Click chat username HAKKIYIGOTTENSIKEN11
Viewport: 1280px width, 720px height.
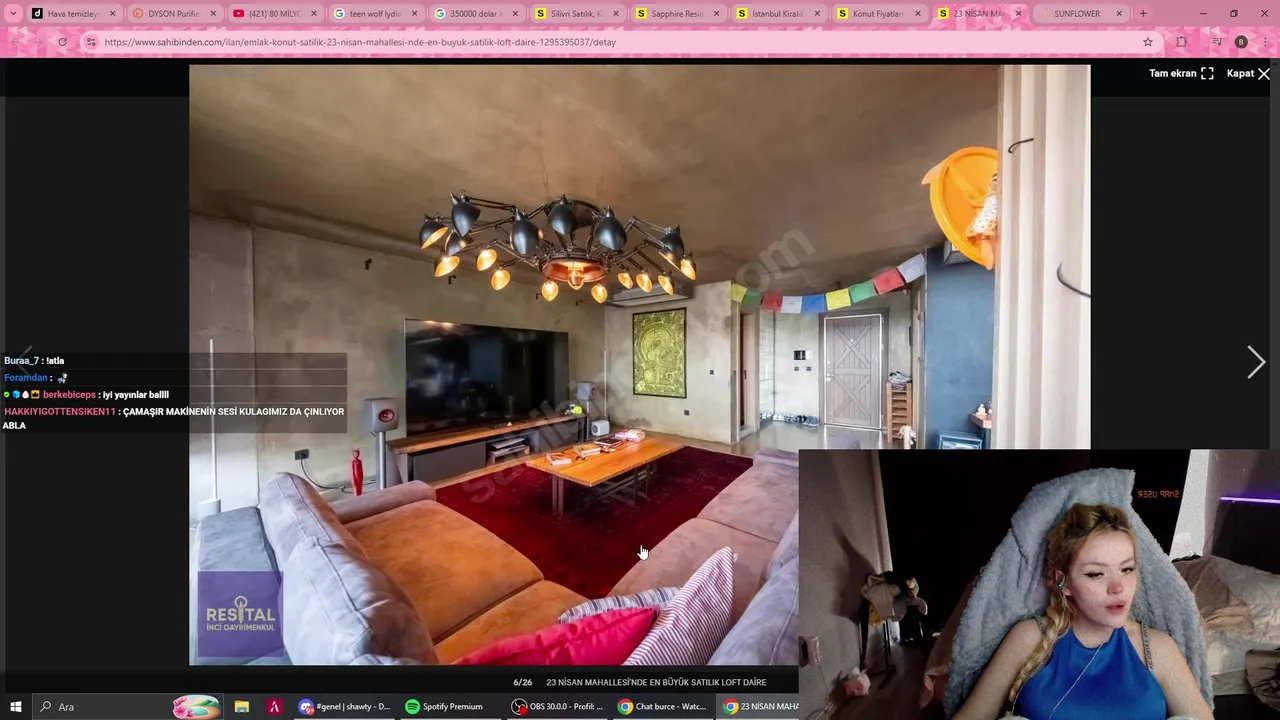coord(60,411)
